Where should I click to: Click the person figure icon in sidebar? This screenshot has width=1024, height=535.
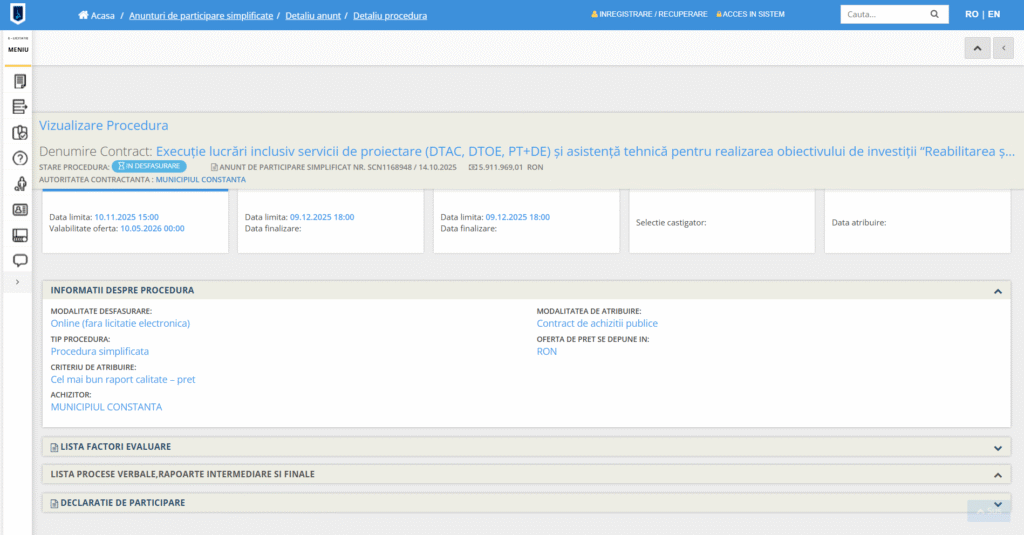(x=19, y=184)
